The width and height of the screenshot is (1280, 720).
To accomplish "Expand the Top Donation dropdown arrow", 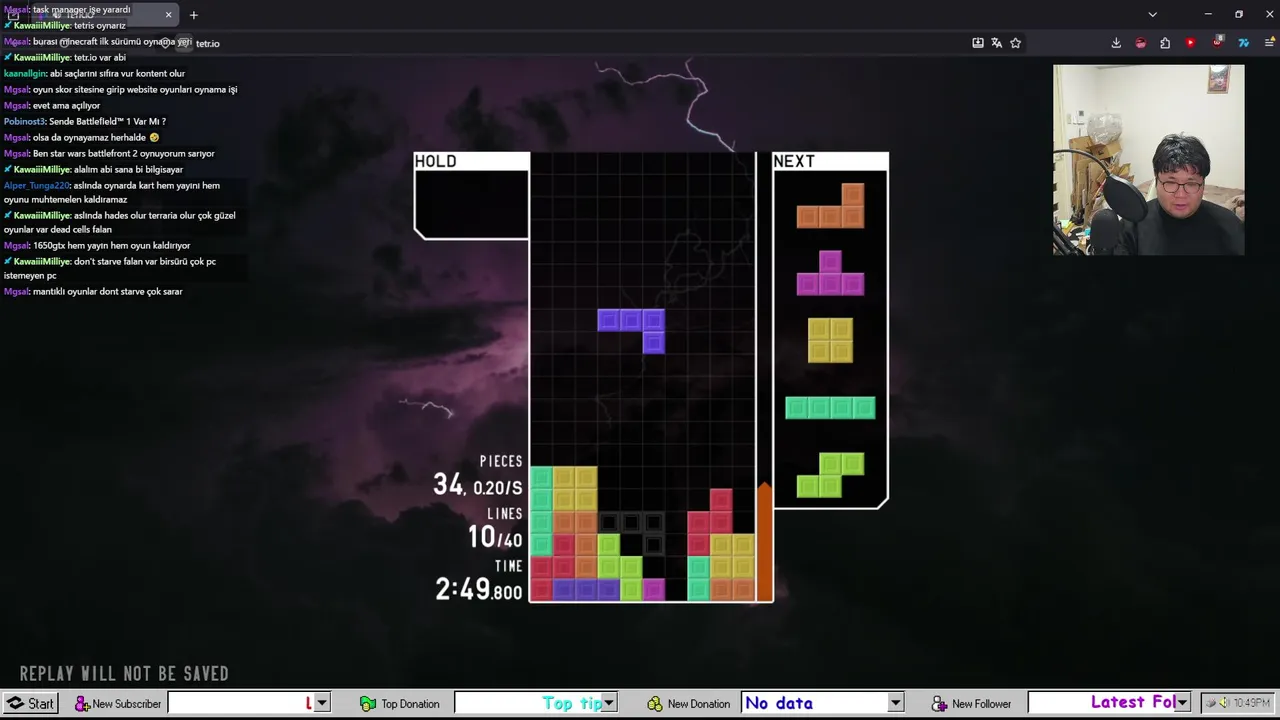I will [608, 703].
